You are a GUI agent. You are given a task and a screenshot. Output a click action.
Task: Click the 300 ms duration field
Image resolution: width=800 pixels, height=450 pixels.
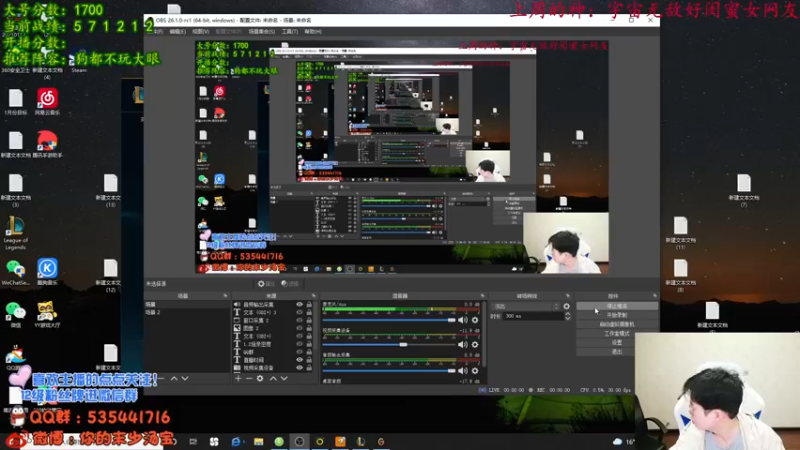(x=534, y=316)
